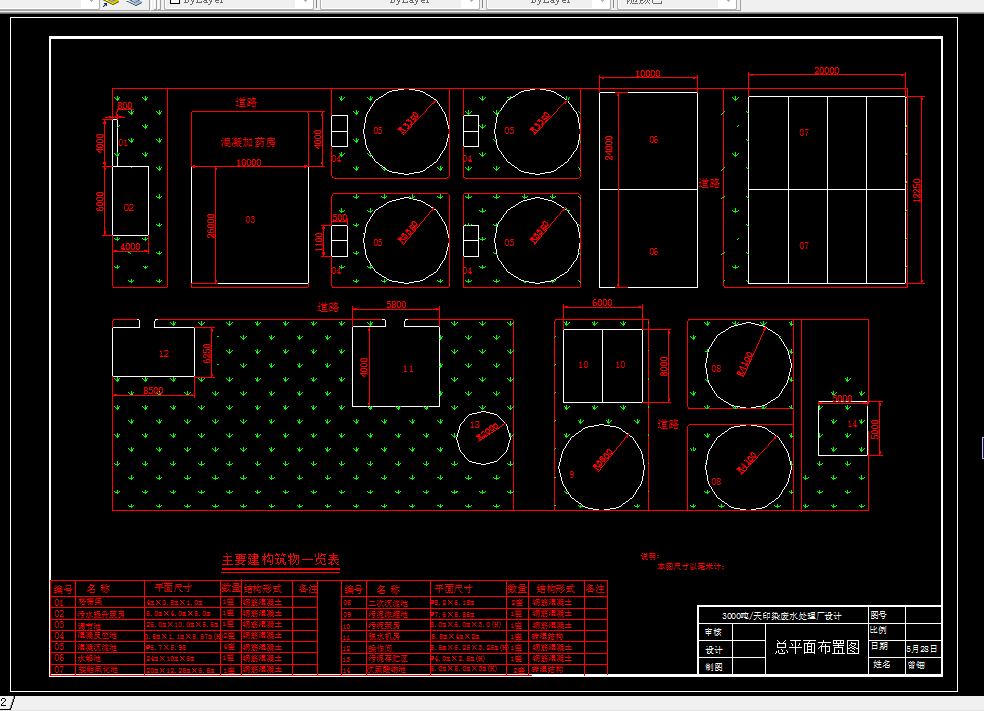Select the 24000 dimension text
Viewport: 984px width, 711px height.
click(609, 148)
